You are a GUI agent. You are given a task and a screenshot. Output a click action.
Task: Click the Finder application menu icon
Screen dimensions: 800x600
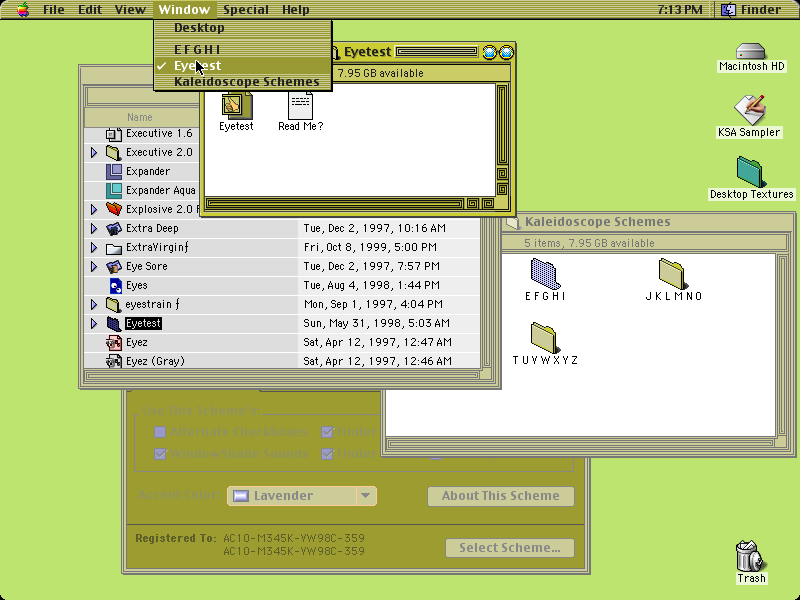click(x=729, y=9)
